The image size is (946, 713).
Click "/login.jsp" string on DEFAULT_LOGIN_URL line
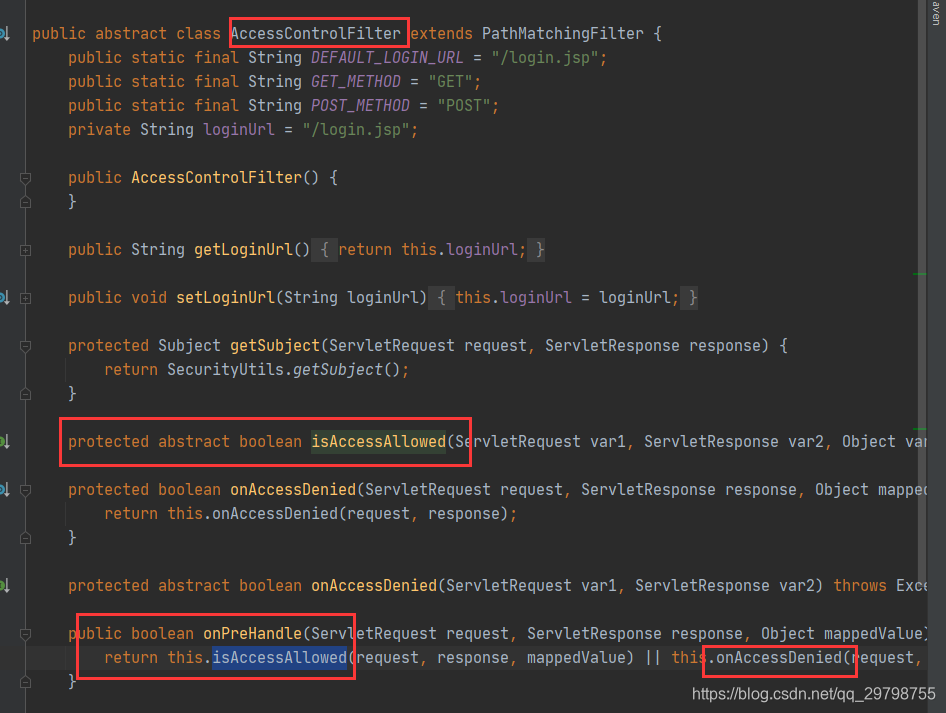pyautogui.click(x=544, y=58)
